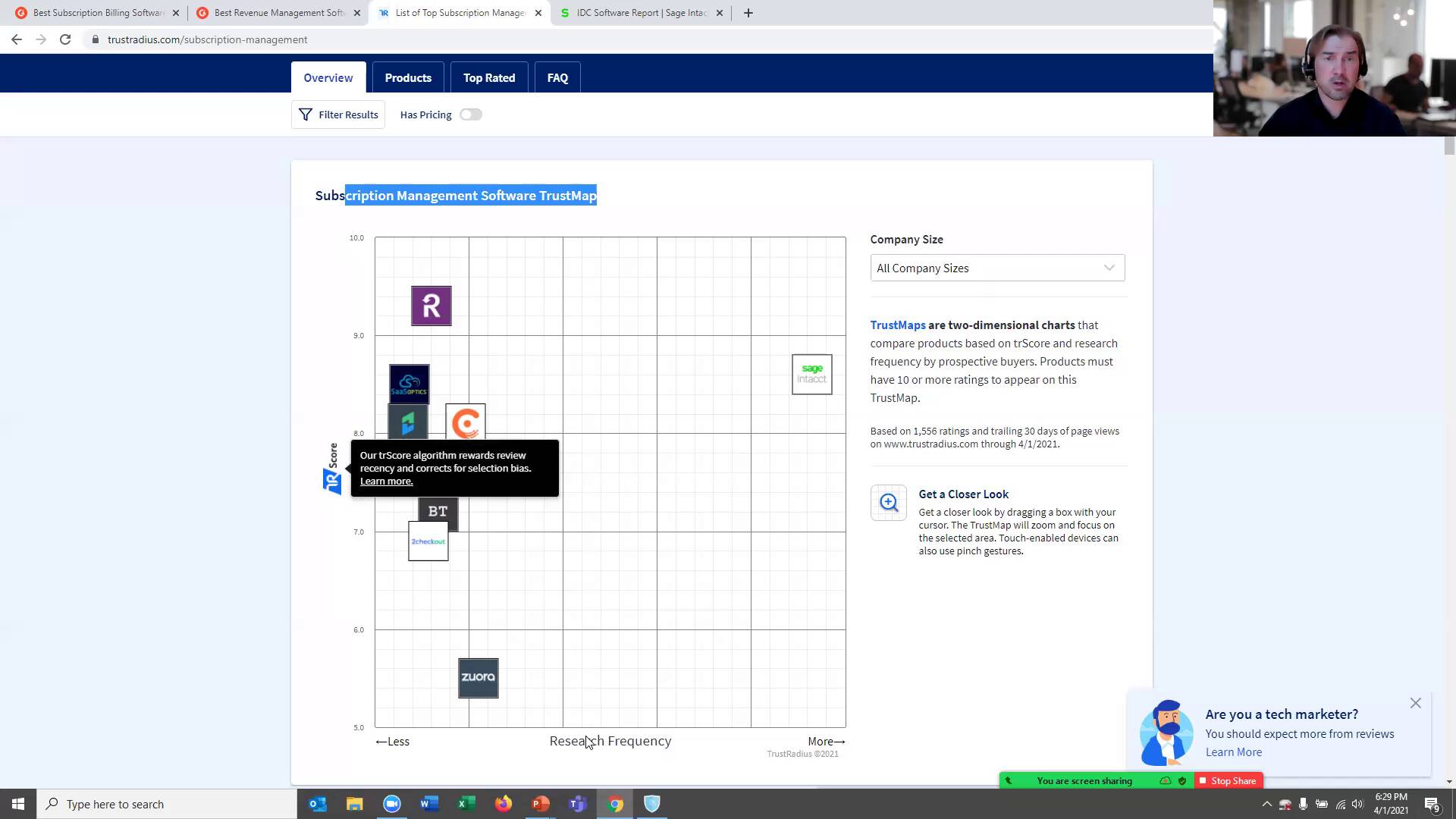The width and height of the screenshot is (1456, 819).
Task: Show hidden system tray icons chevron
Action: [1266, 804]
